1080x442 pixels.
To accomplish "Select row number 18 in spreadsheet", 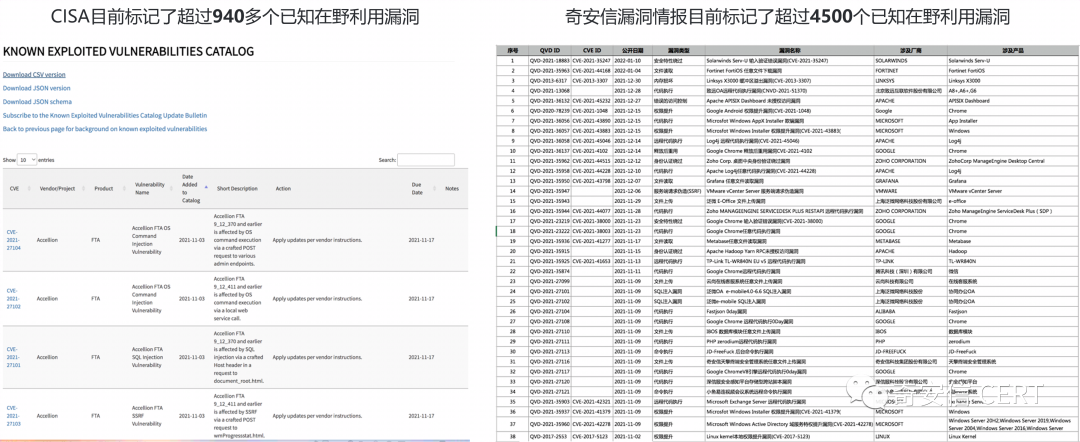I will pyautogui.click(x=512, y=231).
